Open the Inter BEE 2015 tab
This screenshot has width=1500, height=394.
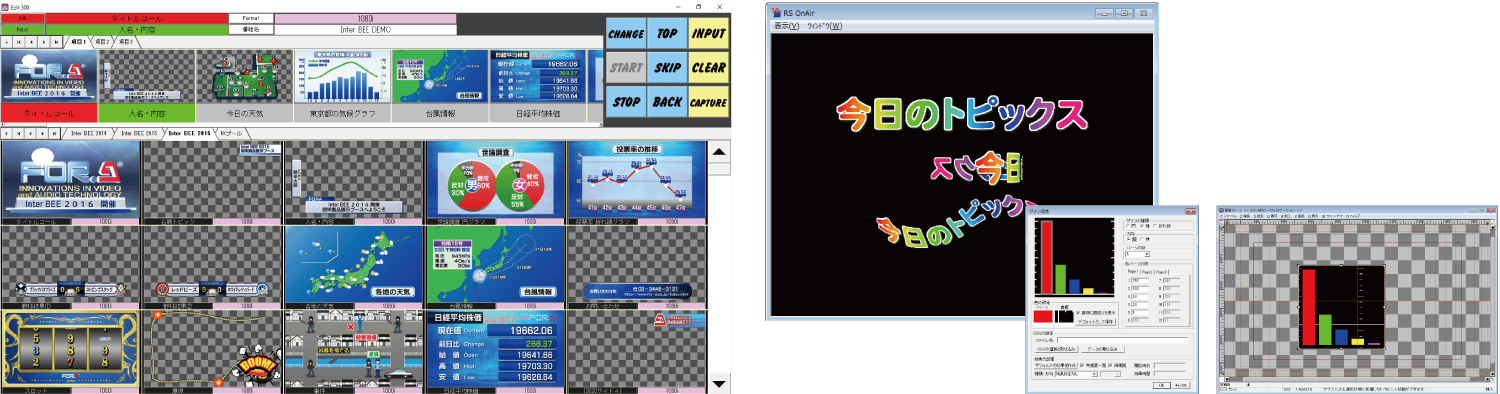[138, 133]
